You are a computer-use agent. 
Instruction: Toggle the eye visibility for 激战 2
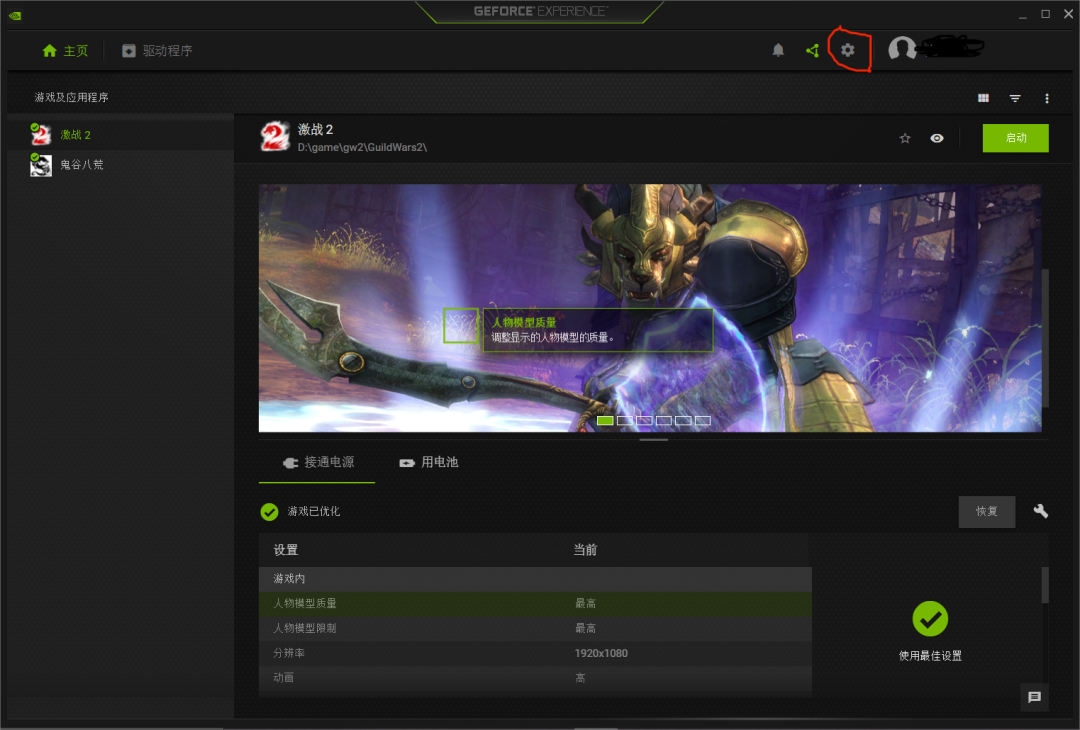tap(937, 138)
